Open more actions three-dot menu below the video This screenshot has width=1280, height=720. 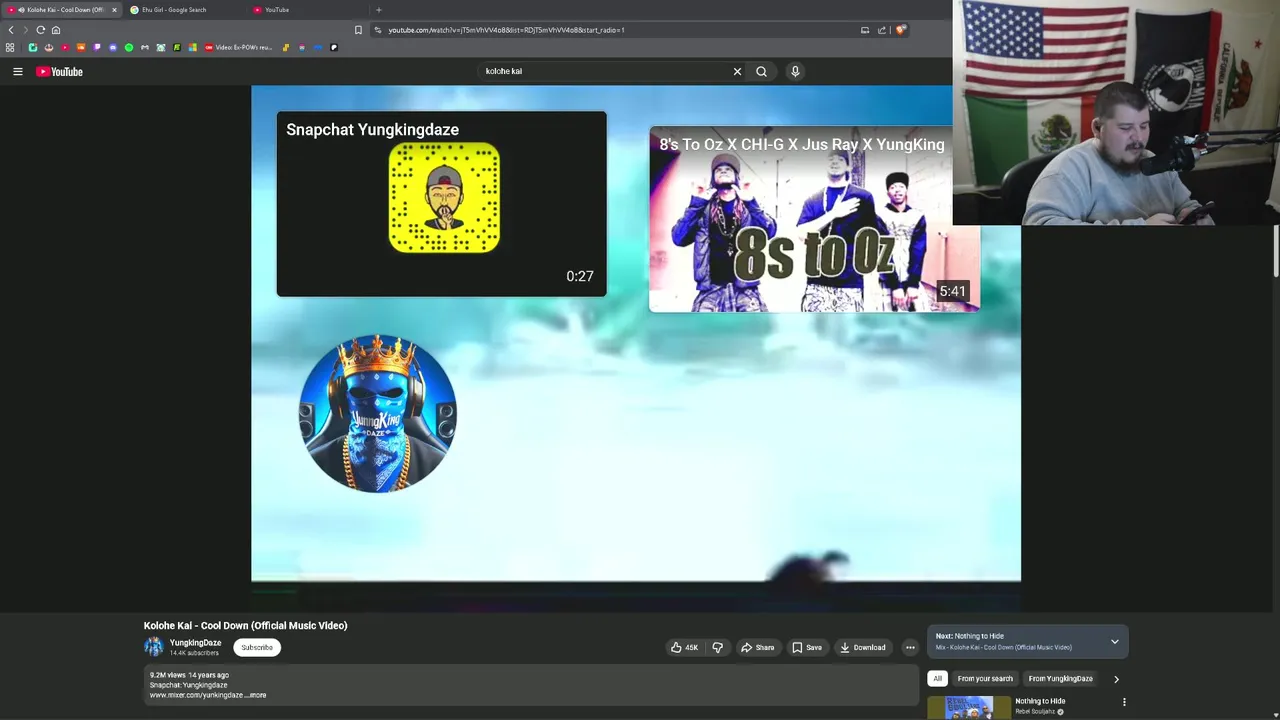click(910, 647)
